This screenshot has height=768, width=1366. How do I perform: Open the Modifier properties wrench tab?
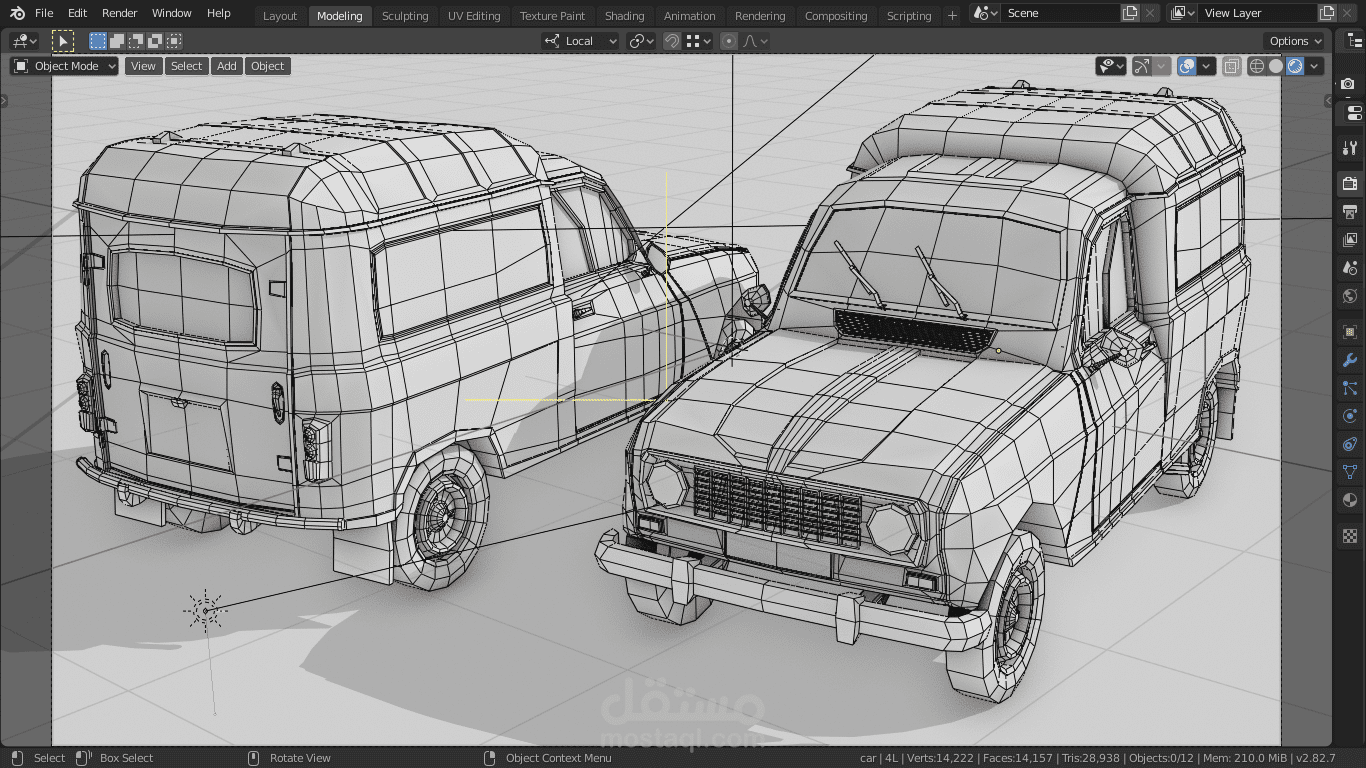(x=1350, y=360)
